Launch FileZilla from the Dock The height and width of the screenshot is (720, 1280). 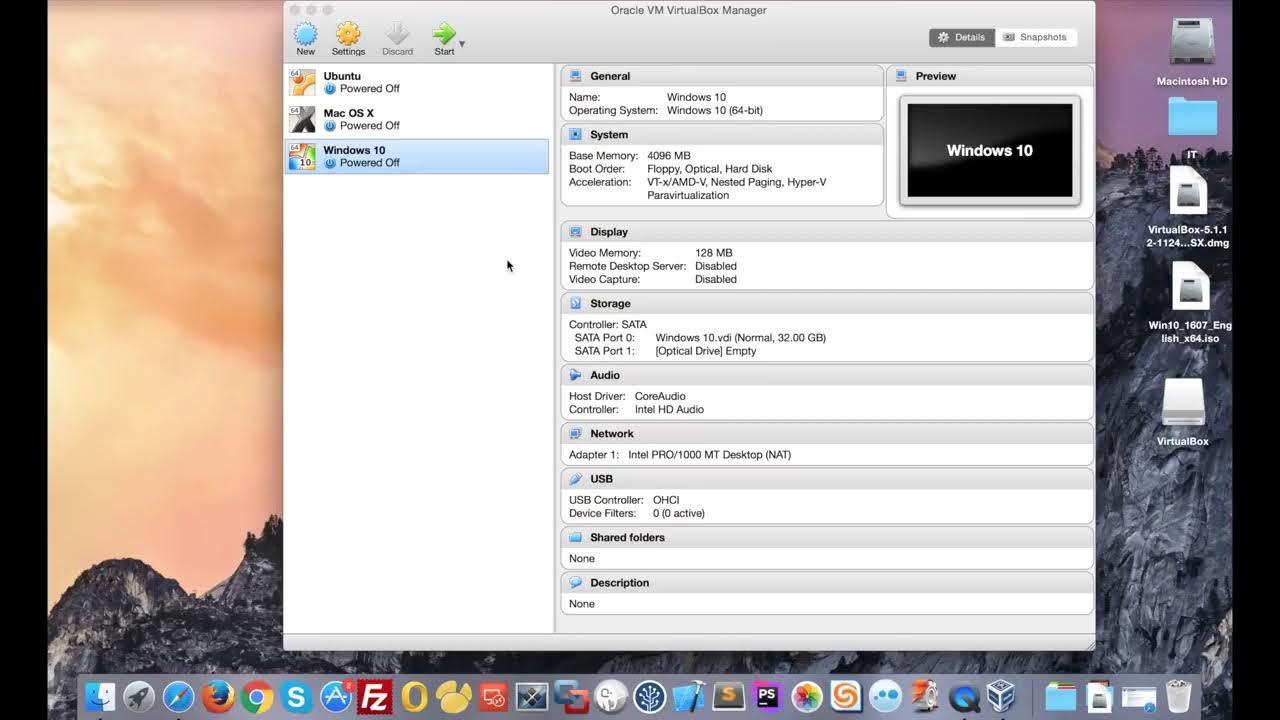tap(375, 696)
